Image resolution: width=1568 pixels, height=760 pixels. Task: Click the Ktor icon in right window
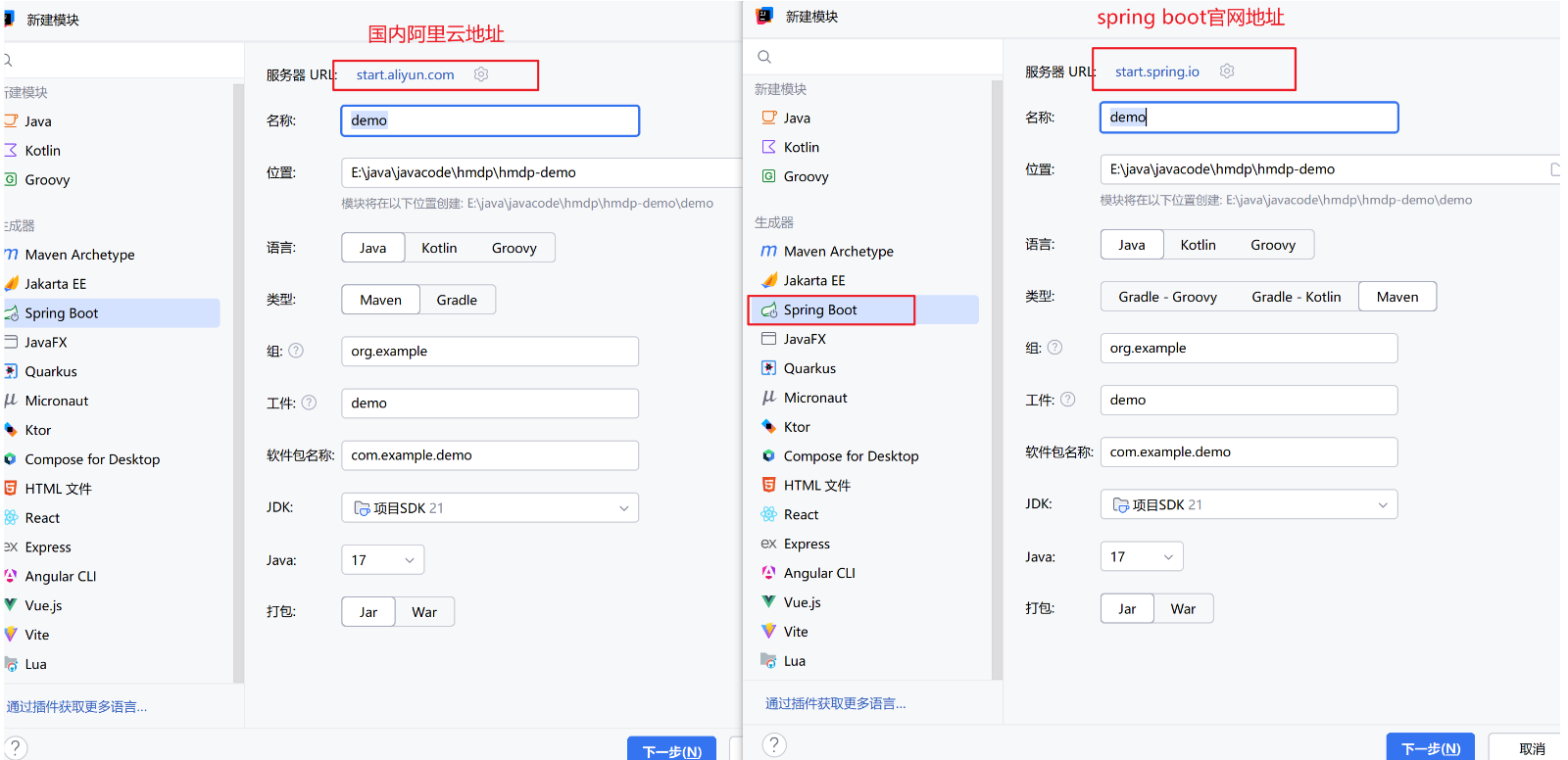tap(769, 427)
